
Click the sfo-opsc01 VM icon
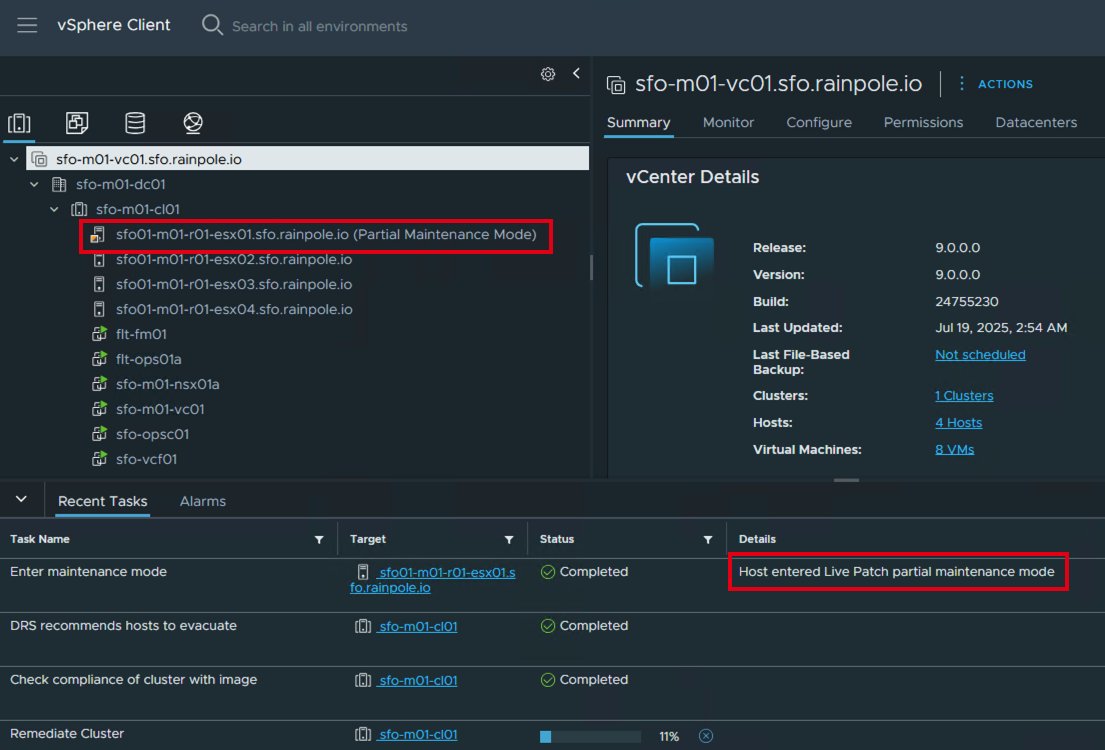pyautogui.click(x=99, y=434)
